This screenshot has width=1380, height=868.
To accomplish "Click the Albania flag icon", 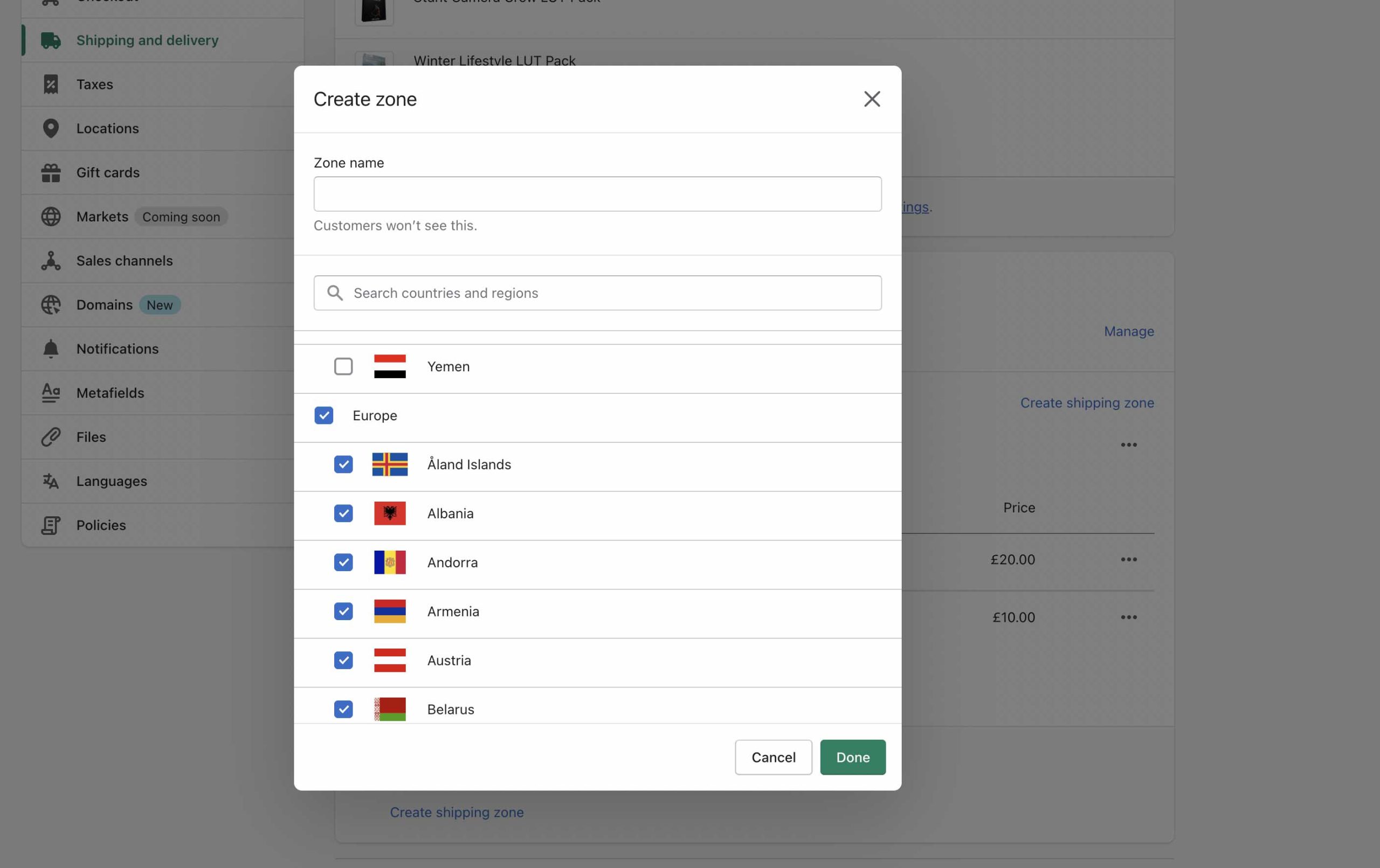I will (x=390, y=513).
